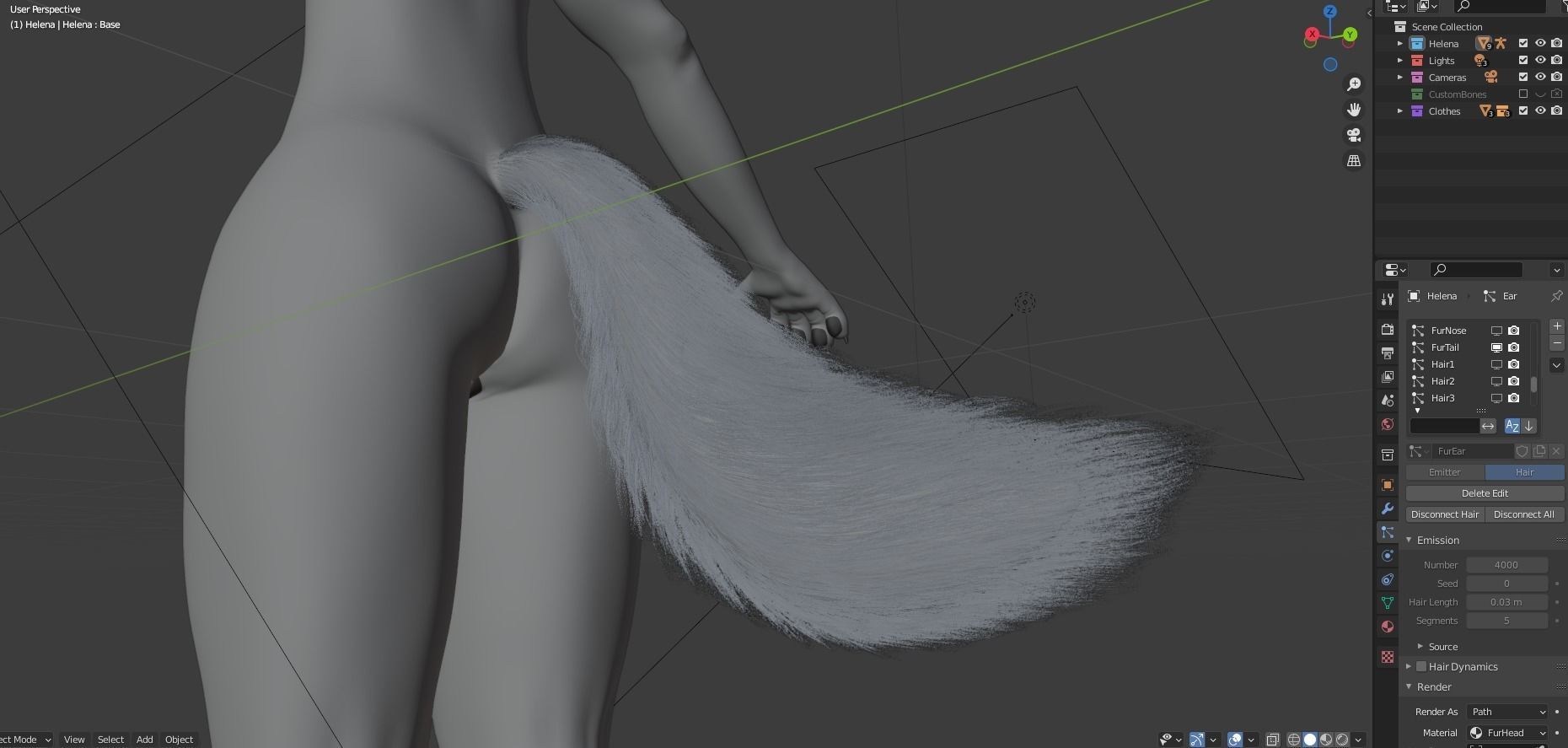1568x748 pixels.
Task: Open the Scene properties tab icon
Action: [1388, 401]
